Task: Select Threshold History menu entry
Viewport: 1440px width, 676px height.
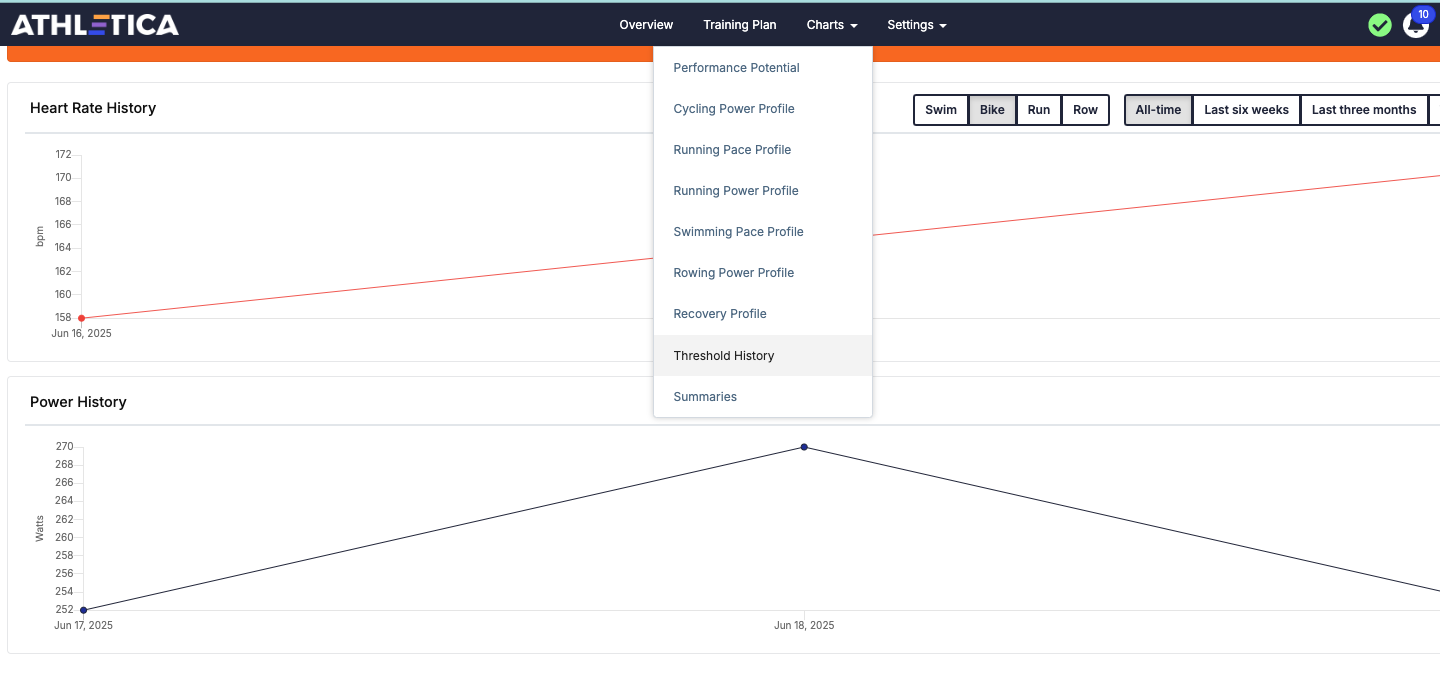Action: point(763,356)
